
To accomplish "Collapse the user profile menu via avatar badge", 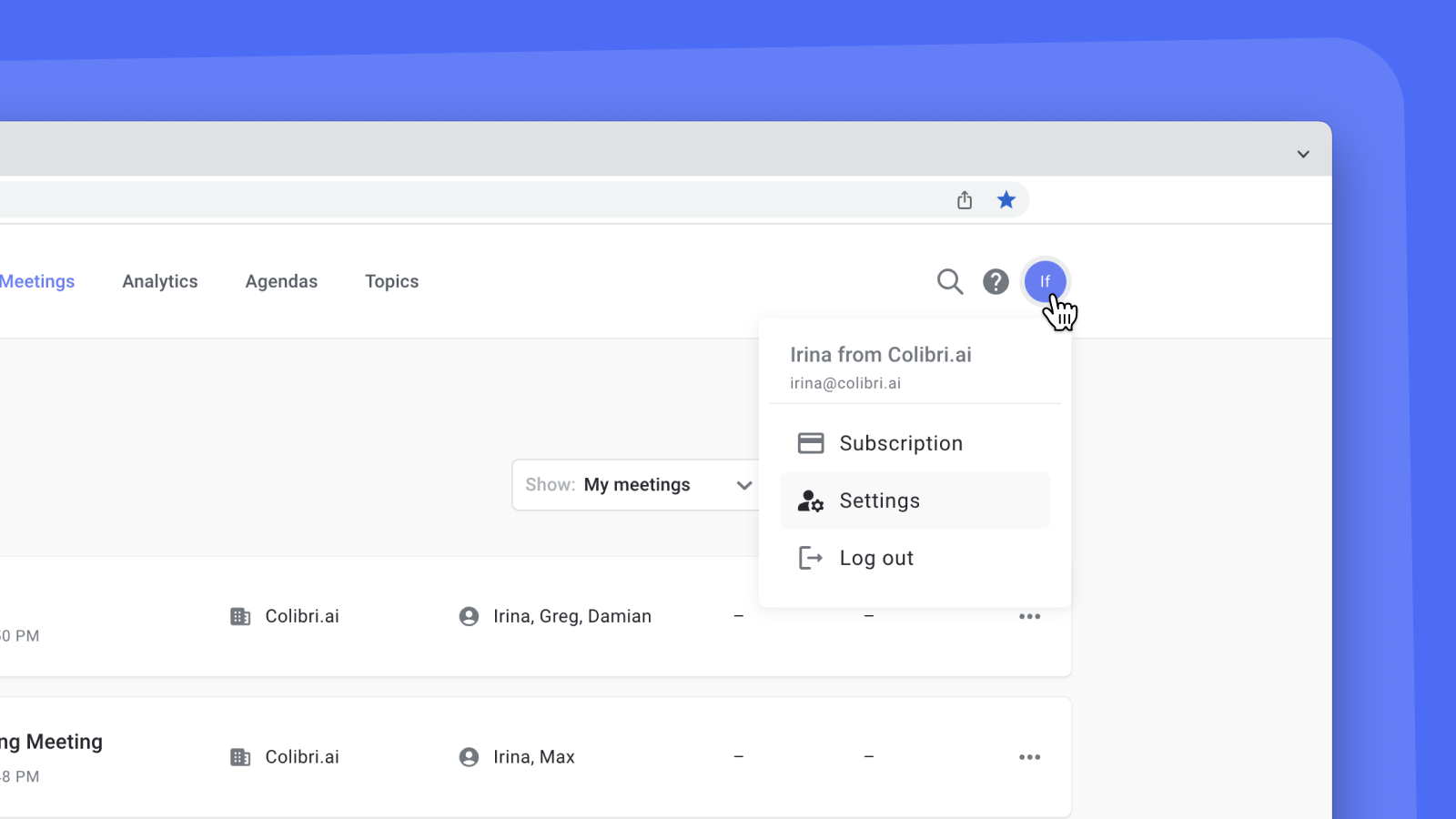I will click(1045, 281).
